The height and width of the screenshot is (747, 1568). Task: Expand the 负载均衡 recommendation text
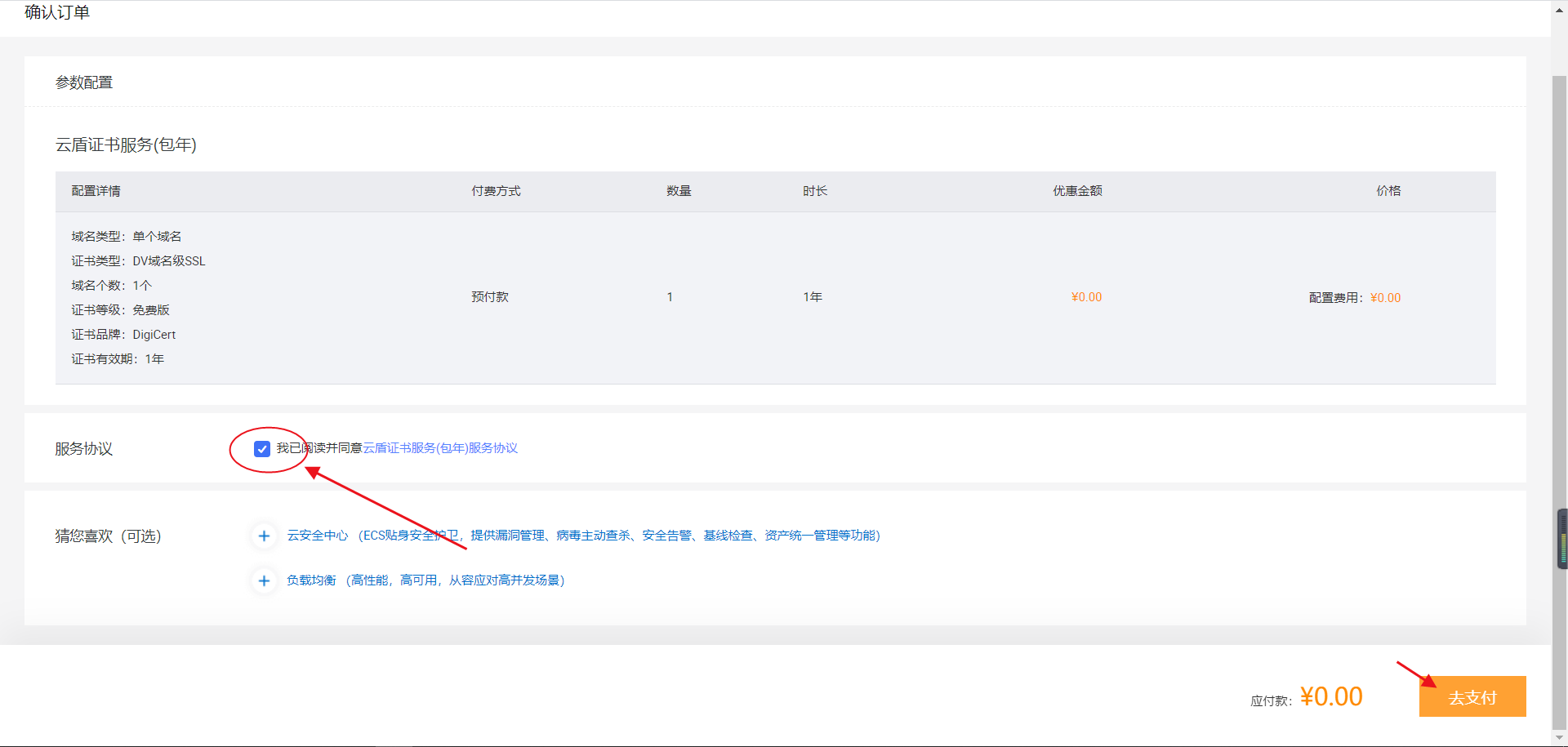tap(425, 580)
